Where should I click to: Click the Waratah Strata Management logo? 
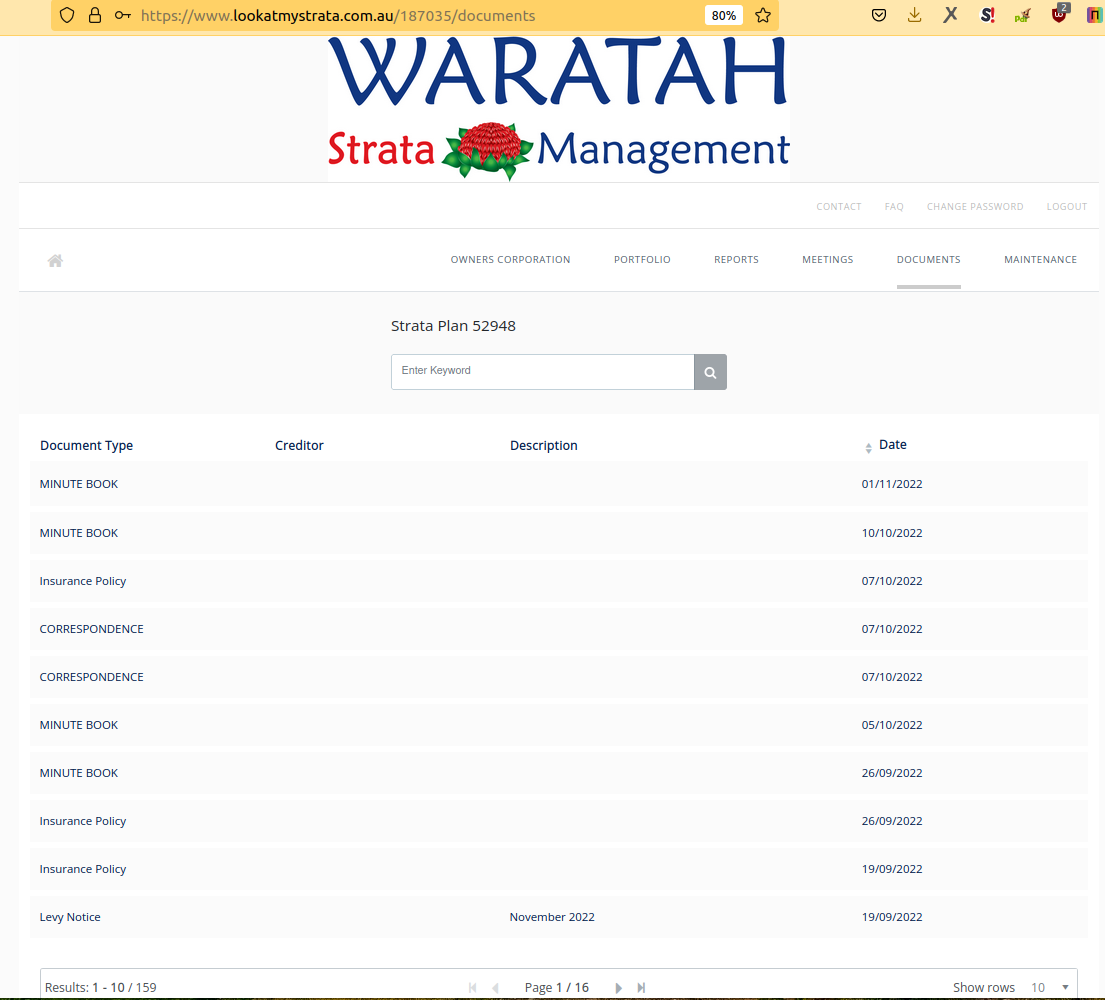click(558, 108)
